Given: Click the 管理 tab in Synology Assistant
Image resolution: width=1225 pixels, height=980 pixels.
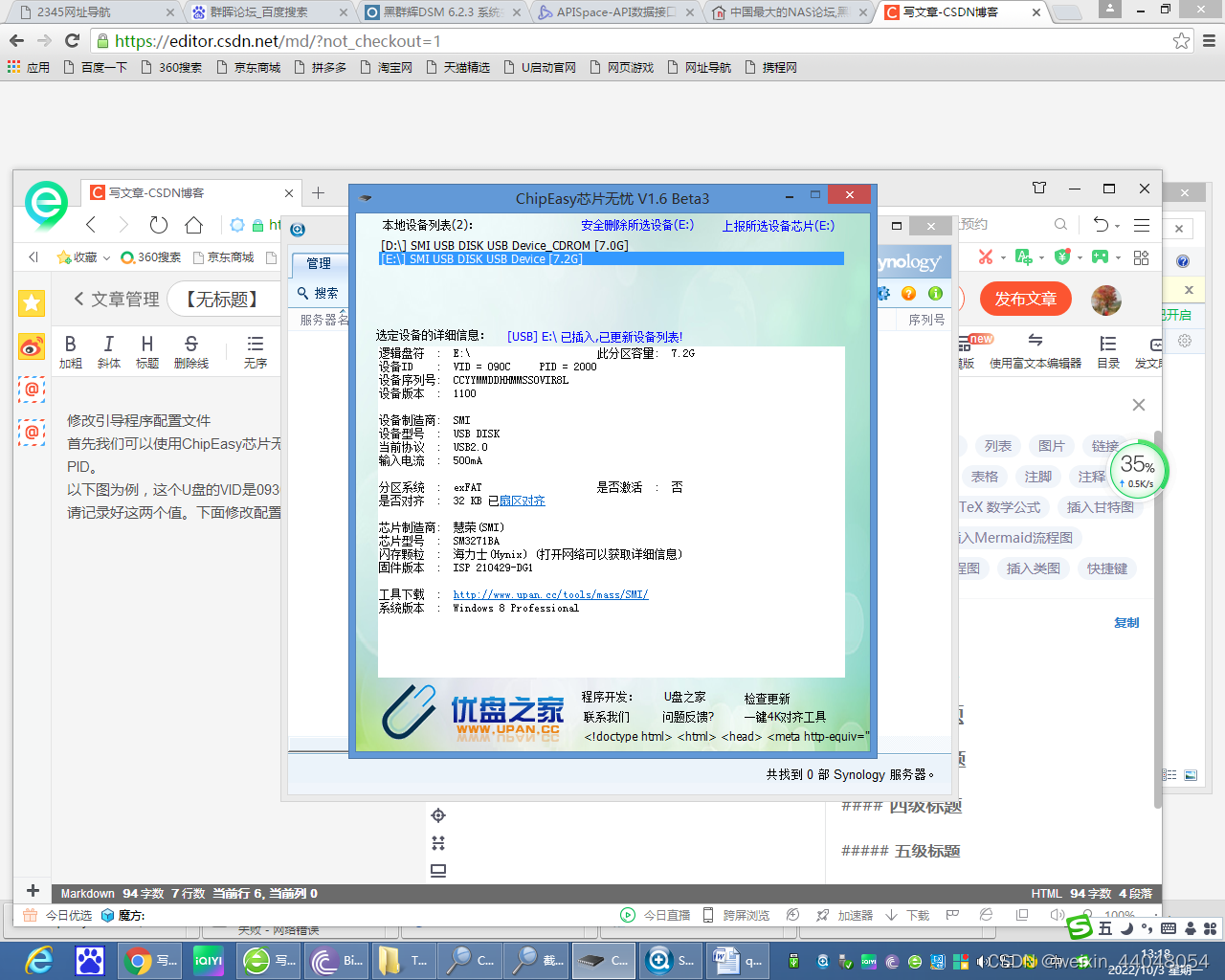Looking at the screenshot, I should (x=319, y=263).
